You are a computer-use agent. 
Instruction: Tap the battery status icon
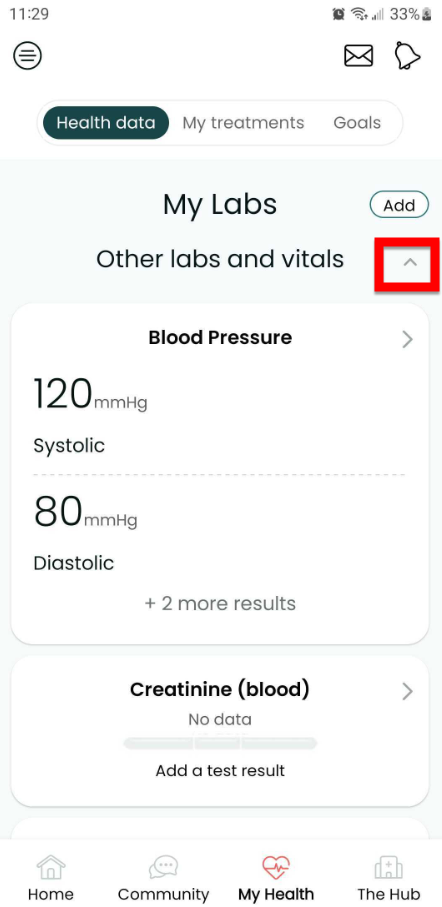coord(428,14)
